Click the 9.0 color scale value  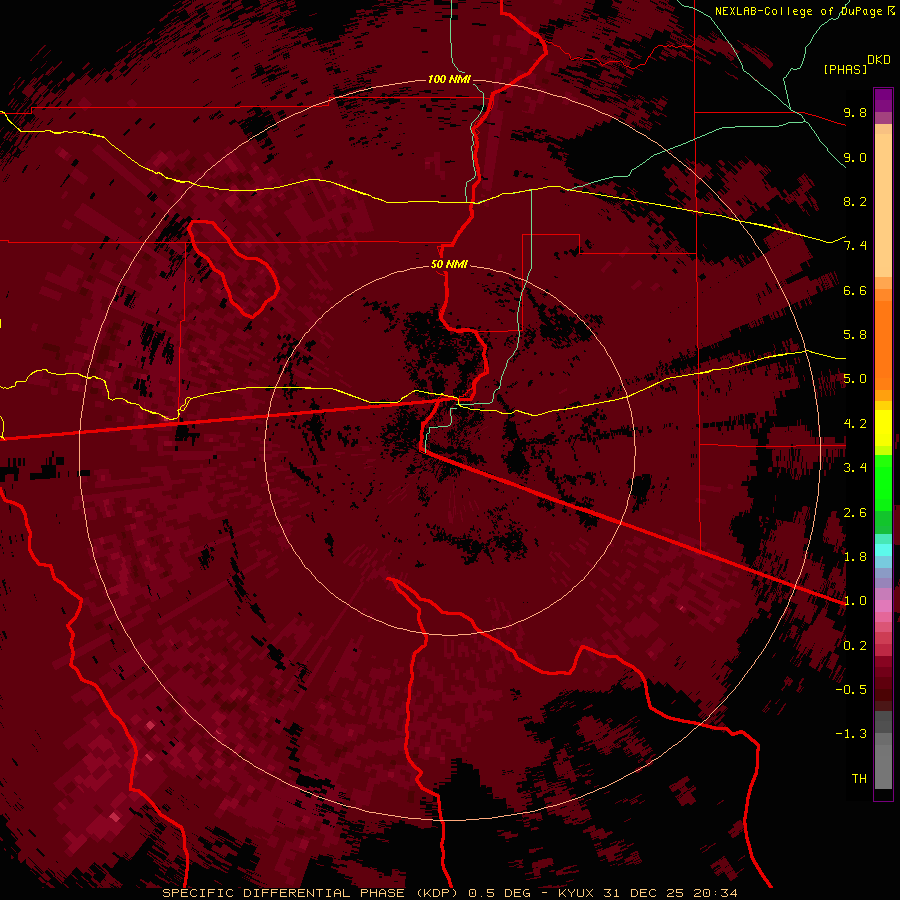click(855, 157)
